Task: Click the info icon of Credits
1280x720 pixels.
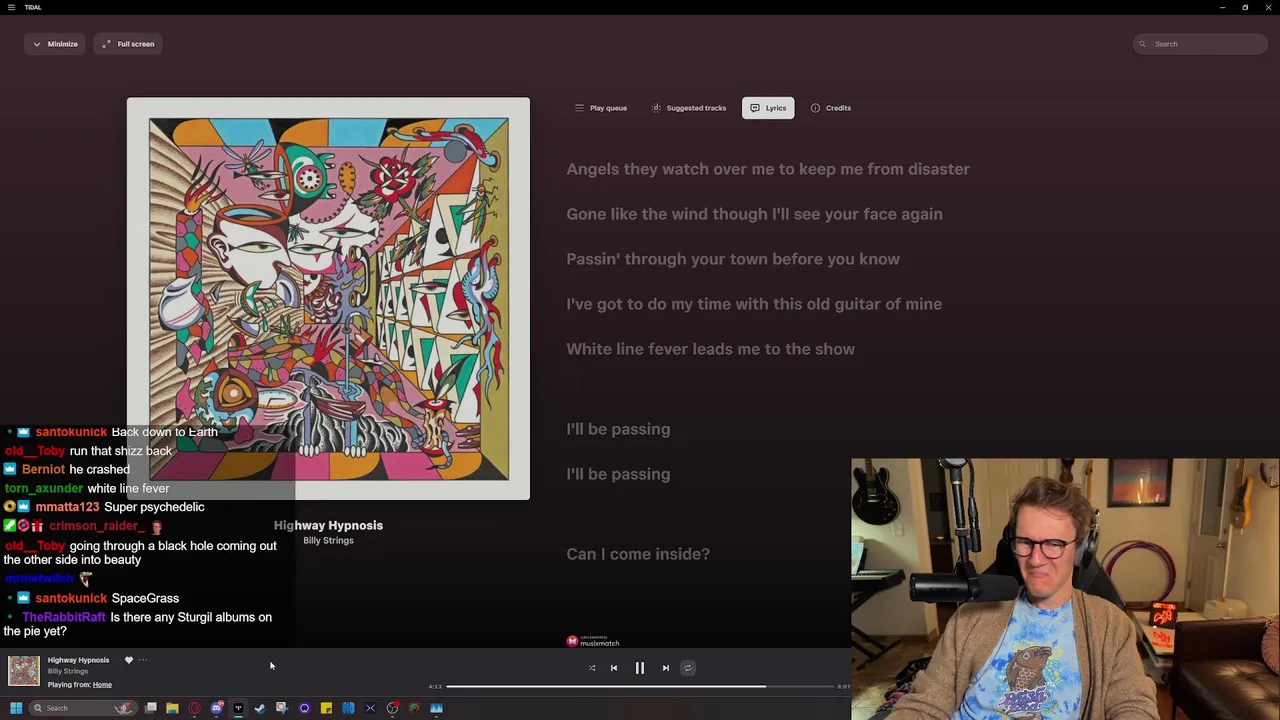Action: click(815, 108)
